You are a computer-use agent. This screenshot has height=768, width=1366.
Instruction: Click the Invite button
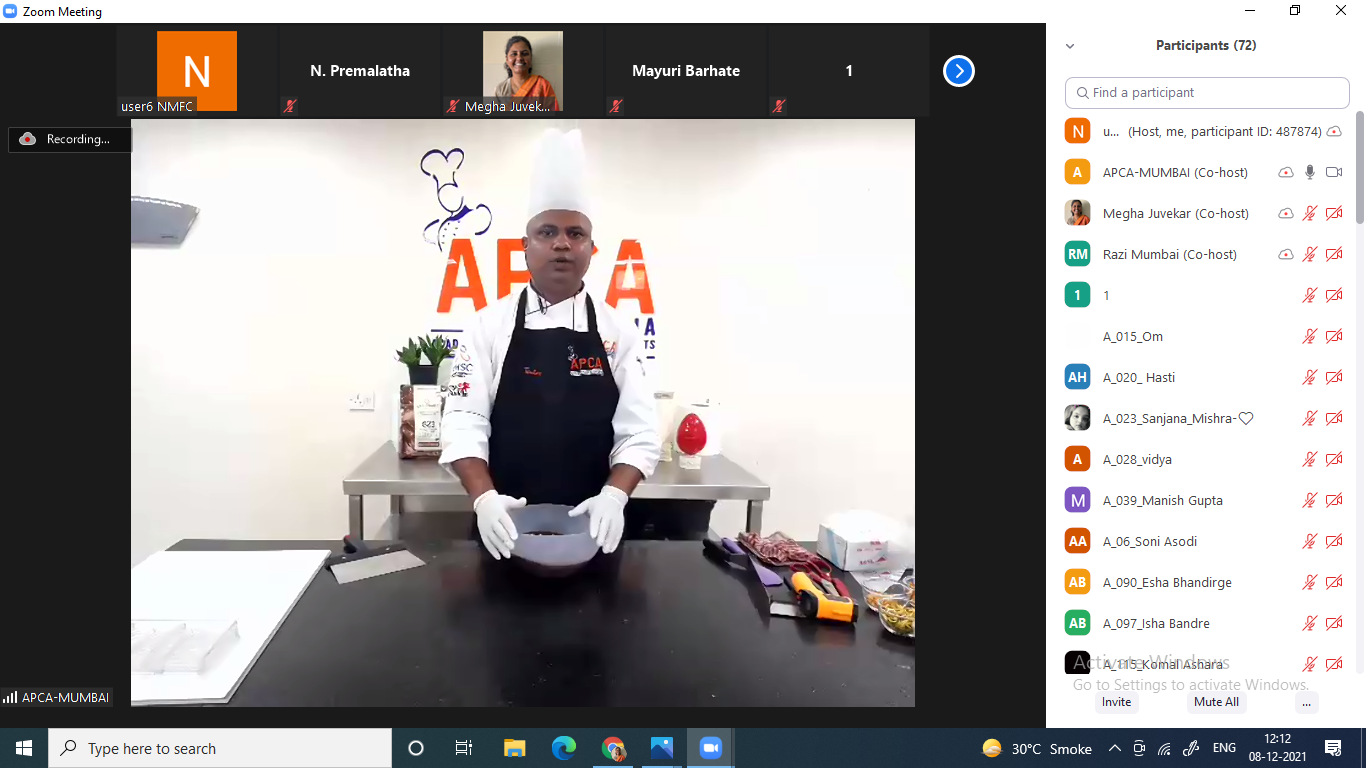click(1116, 702)
